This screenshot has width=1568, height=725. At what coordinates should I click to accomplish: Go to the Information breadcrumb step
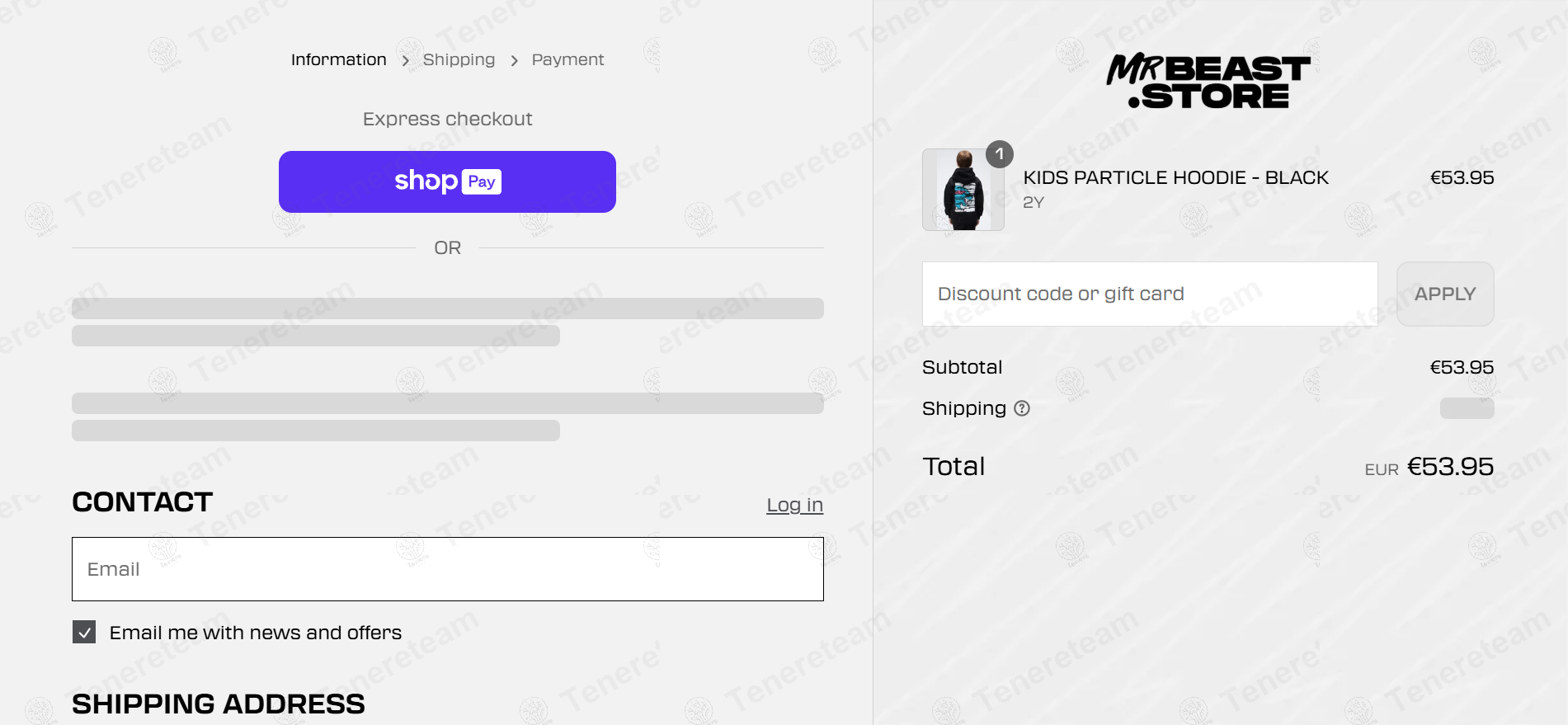coord(338,60)
